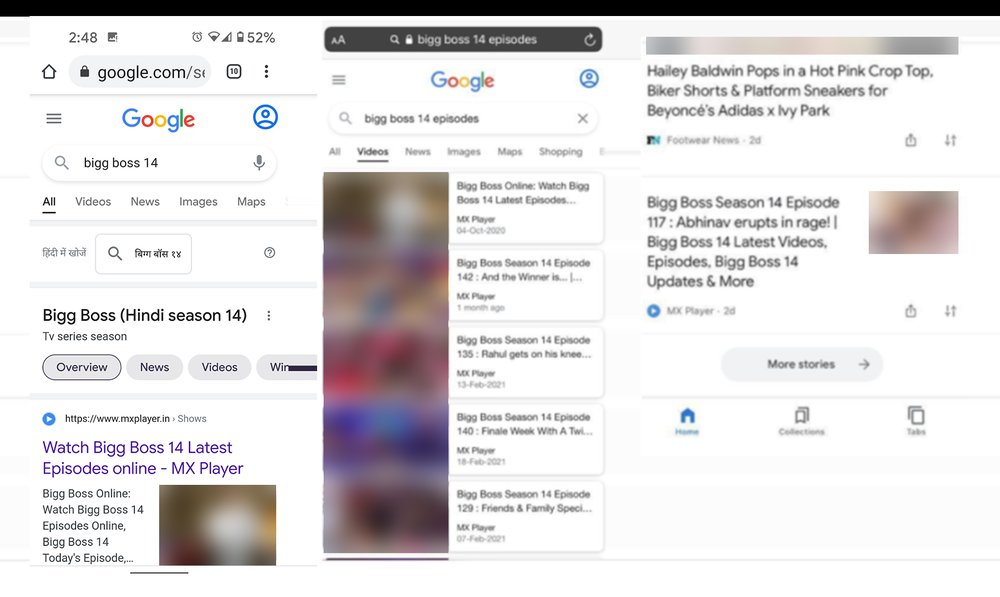This screenshot has height=597, width=1000.
Task: Open three-dot options next to Bigg Boss heading
Action: pyautogui.click(x=269, y=315)
